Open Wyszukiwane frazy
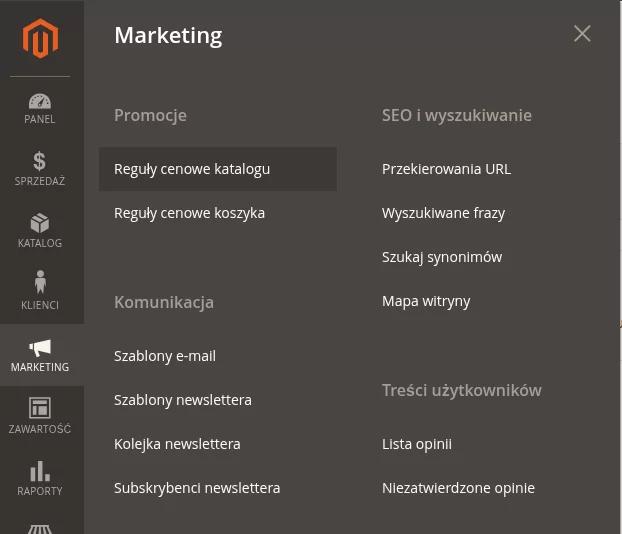 (x=443, y=213)
